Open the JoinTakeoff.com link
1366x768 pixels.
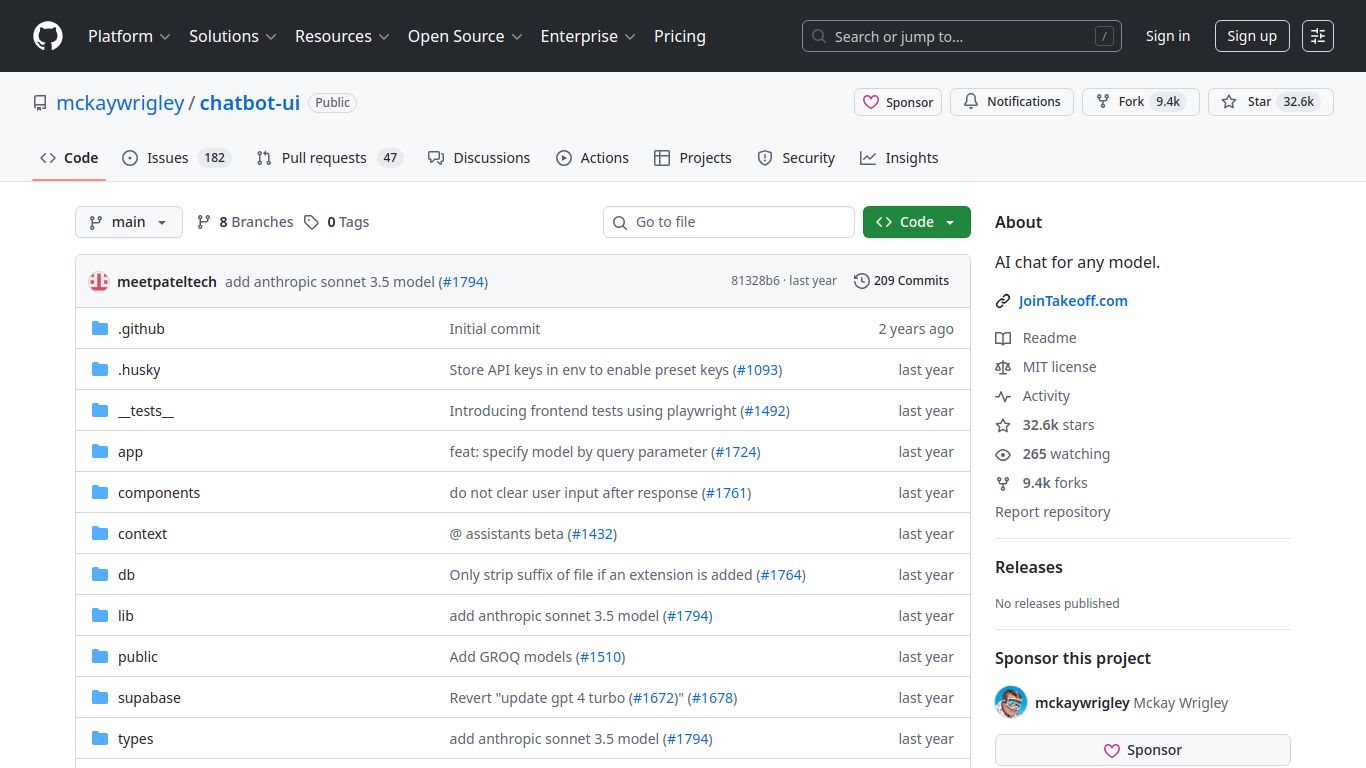point(1072,300)
